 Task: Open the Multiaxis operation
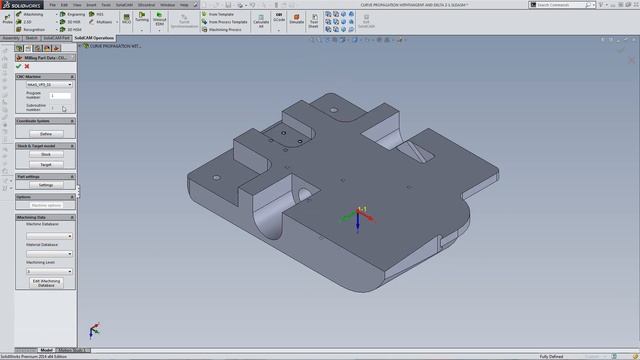pyautogui.click(x=100, y=22)
